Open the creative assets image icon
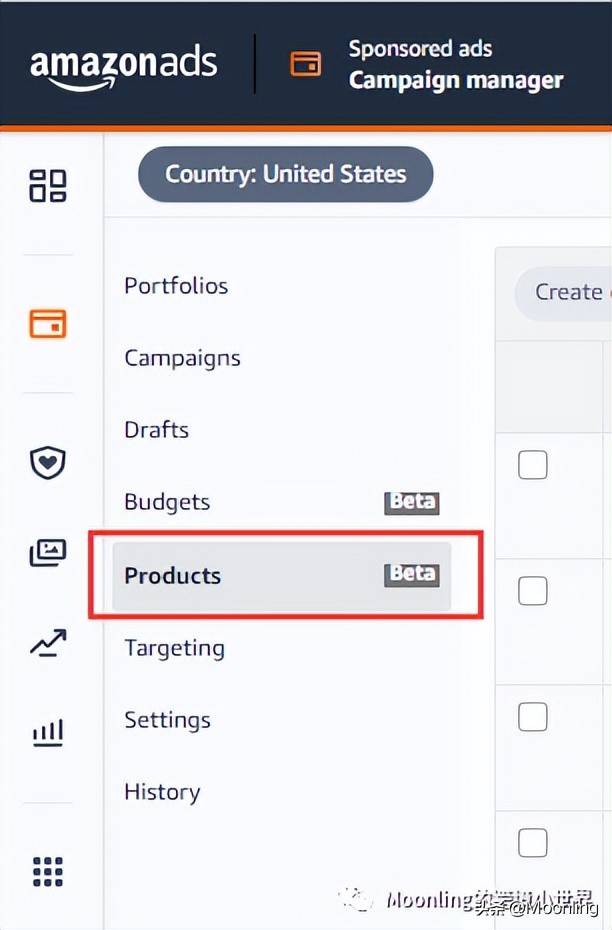 48,553
